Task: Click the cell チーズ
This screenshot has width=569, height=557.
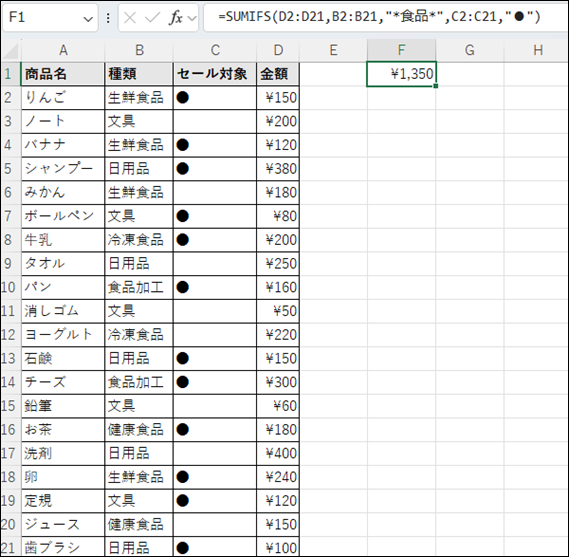Action: [63, 382]
